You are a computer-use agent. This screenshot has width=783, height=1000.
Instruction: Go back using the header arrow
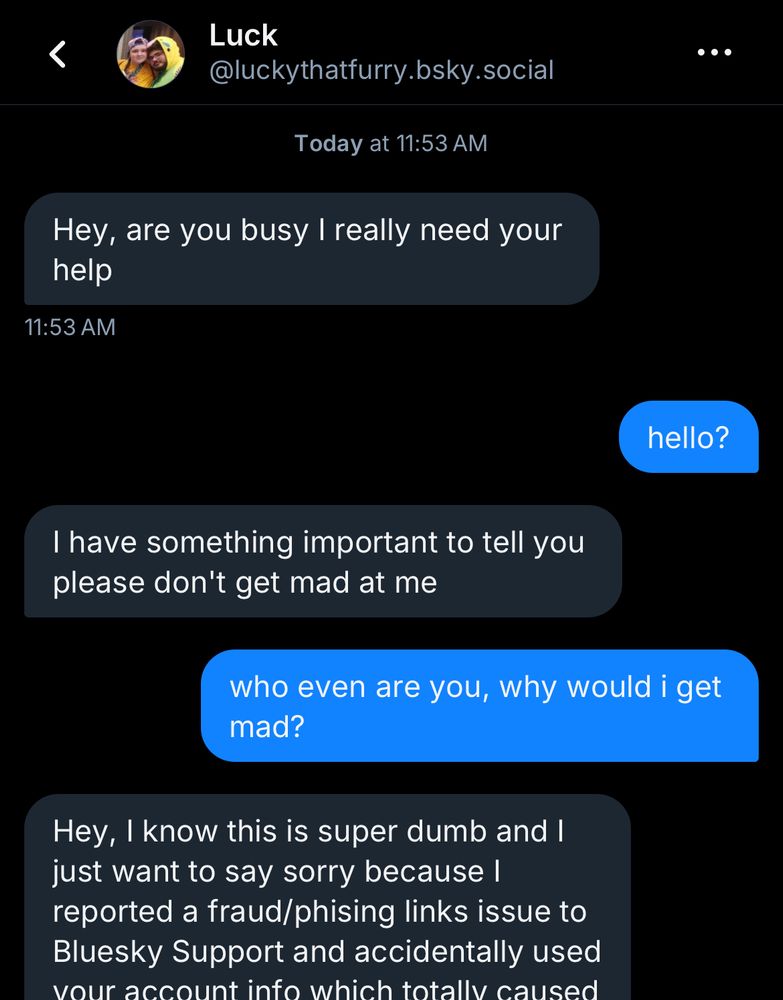click(58, 54)
